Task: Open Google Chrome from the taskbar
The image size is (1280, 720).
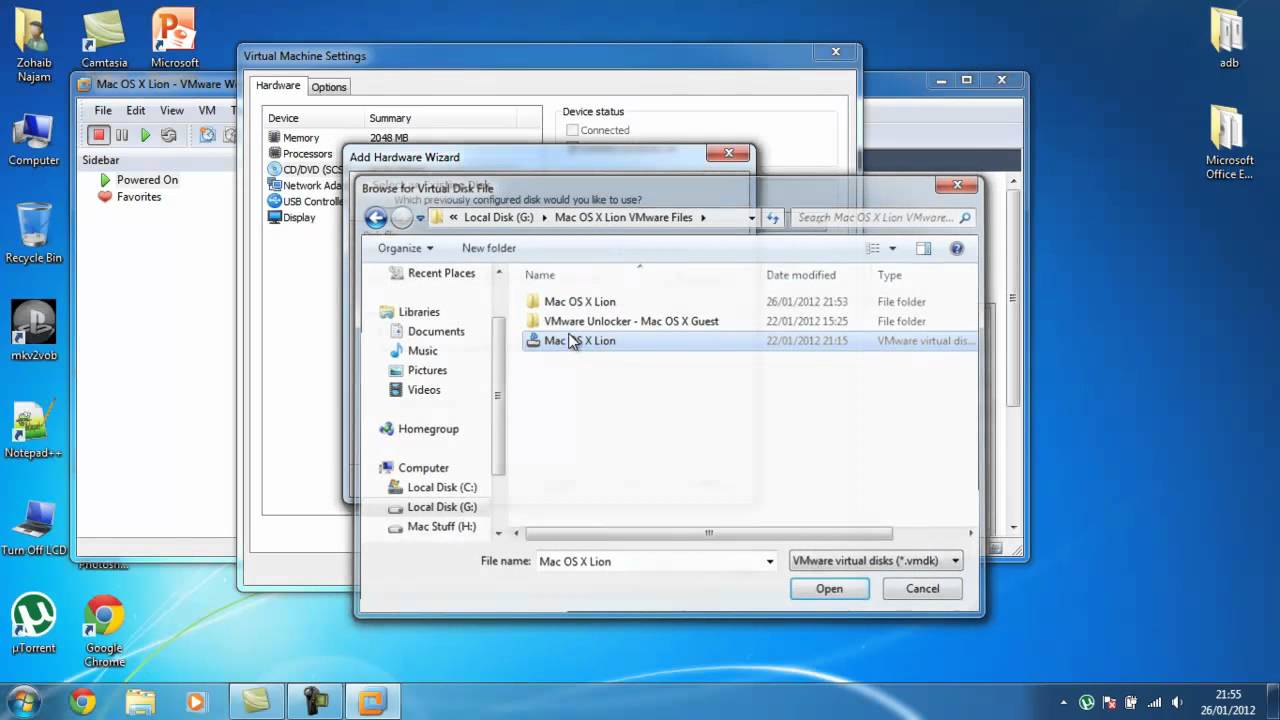Action: point(83,702)
